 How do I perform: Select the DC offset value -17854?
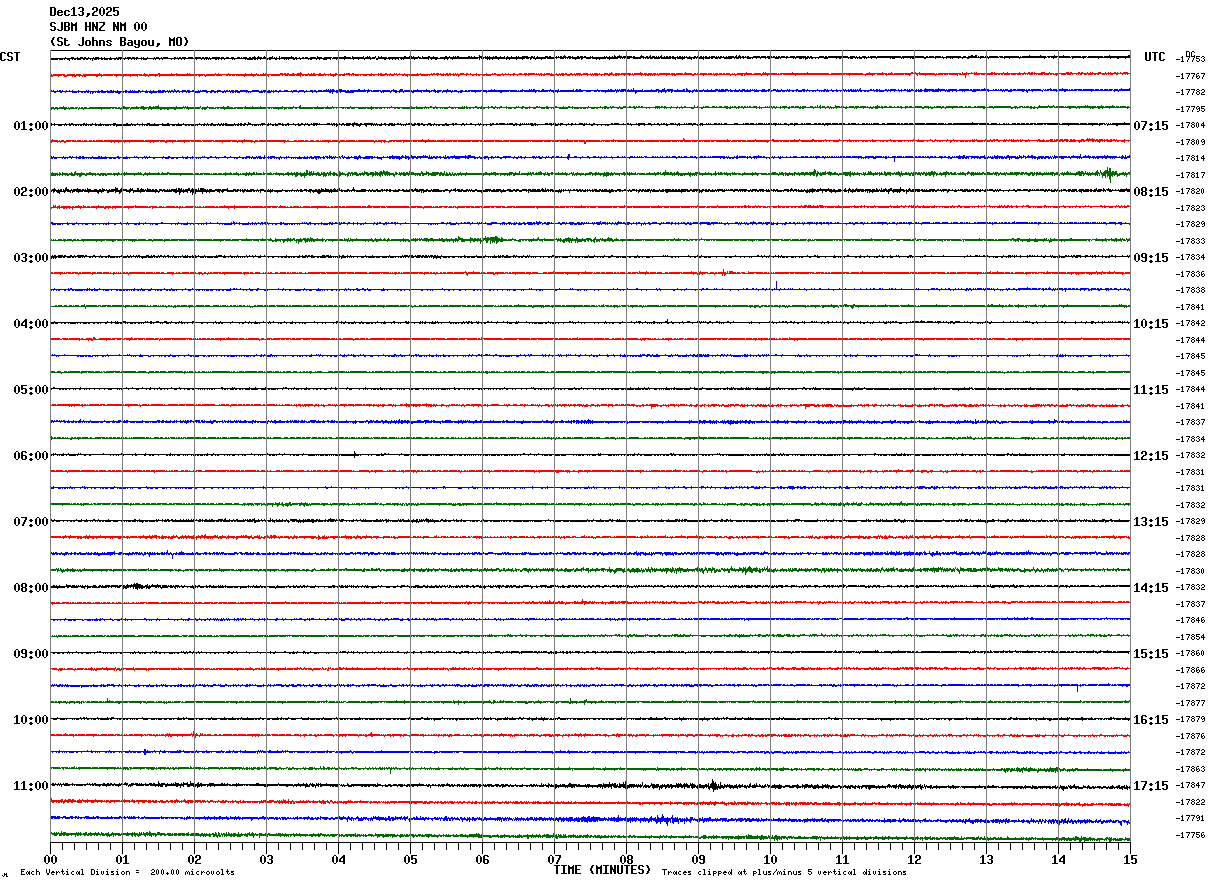coord(1190,637)
